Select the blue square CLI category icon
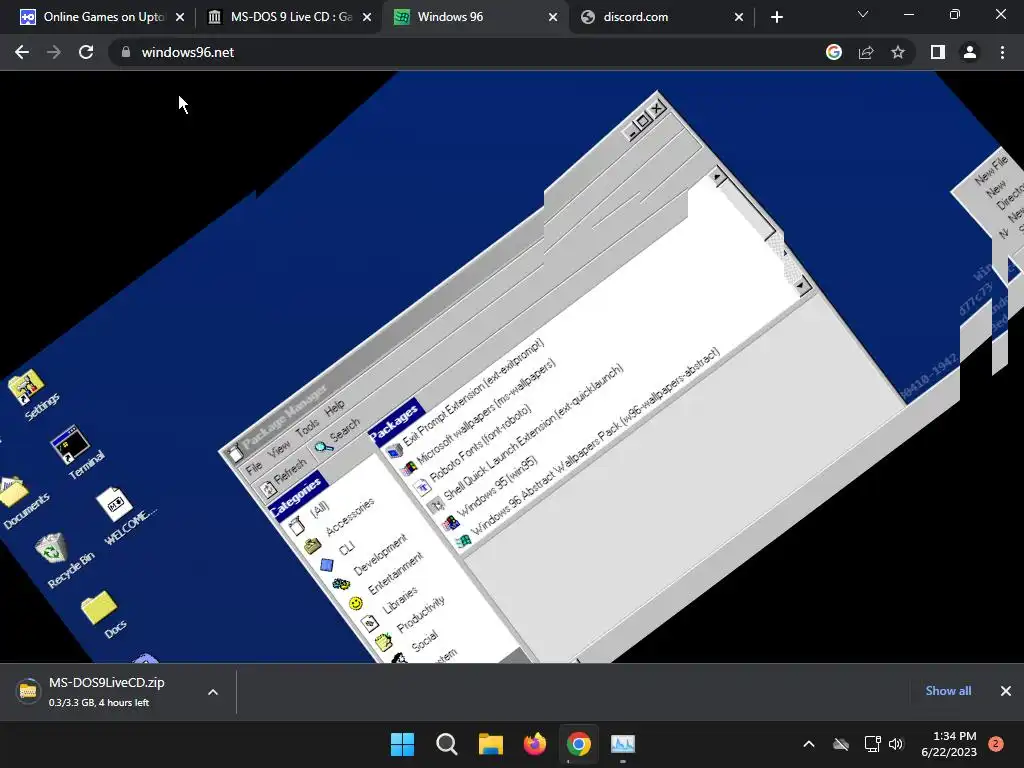 (327, 565)
